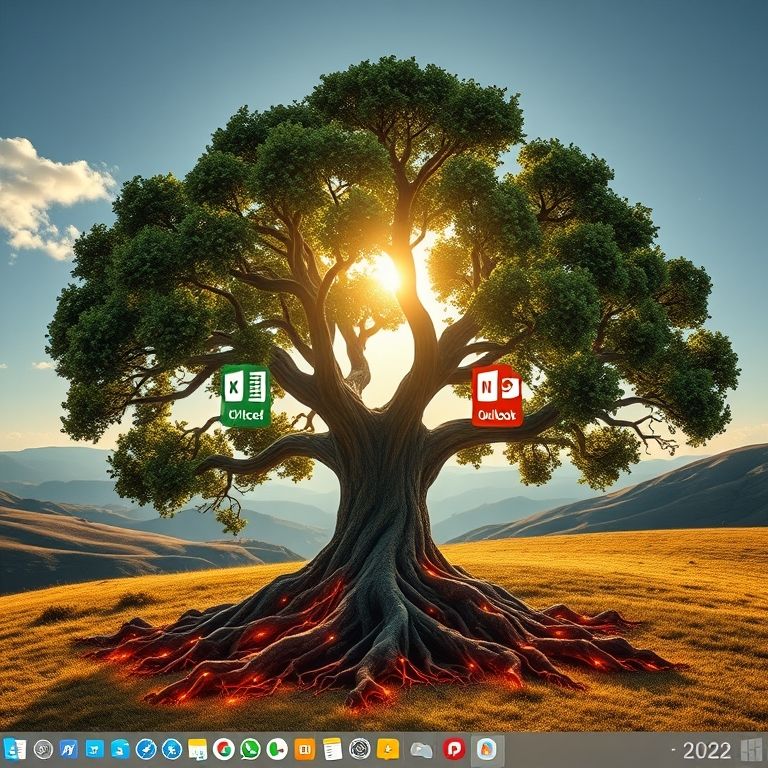Screen dimensions: 768x768
Task: Open the green circle icon right of WhatsApp
Action: click(277, 749)
